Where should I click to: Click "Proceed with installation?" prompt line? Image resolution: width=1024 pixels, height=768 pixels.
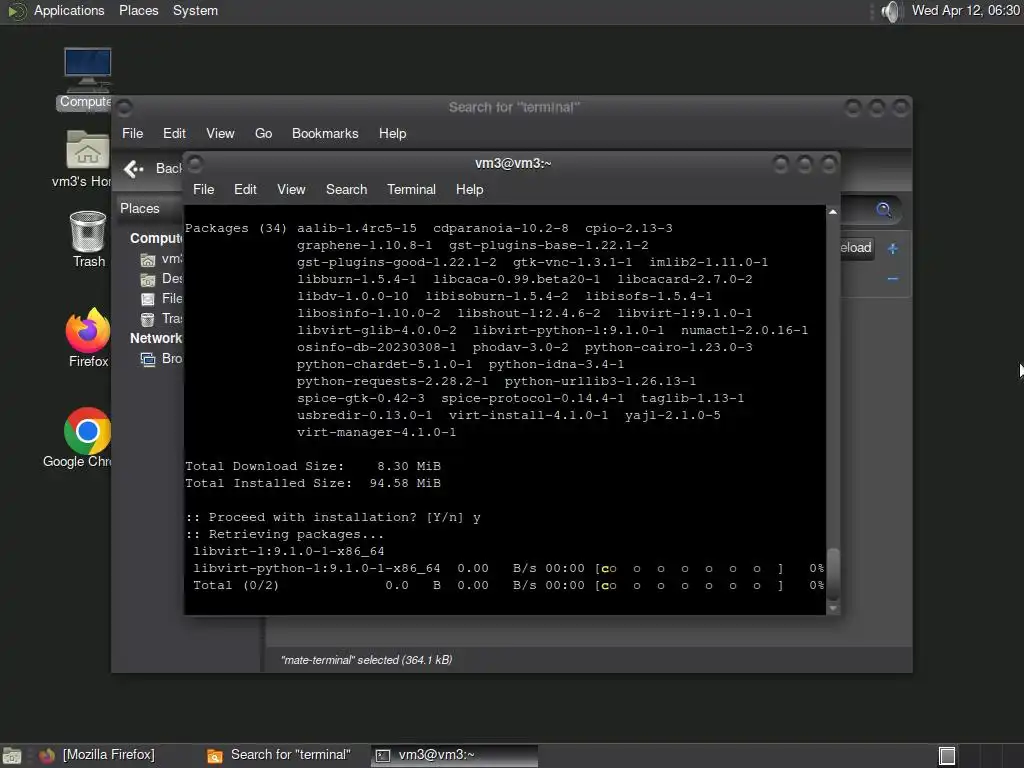click(x=333, y=517)
